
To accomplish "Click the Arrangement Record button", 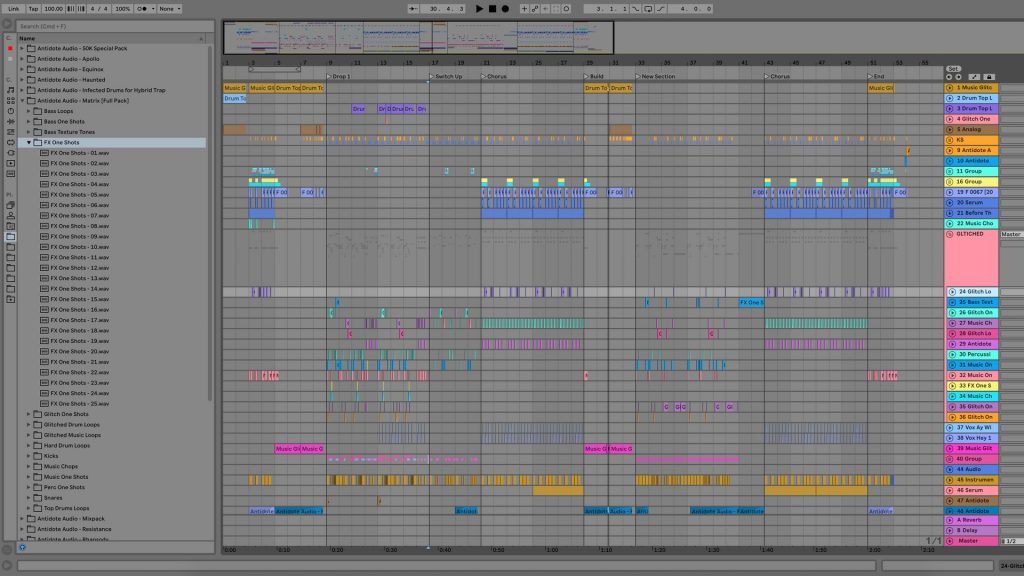I will [505, 8].
